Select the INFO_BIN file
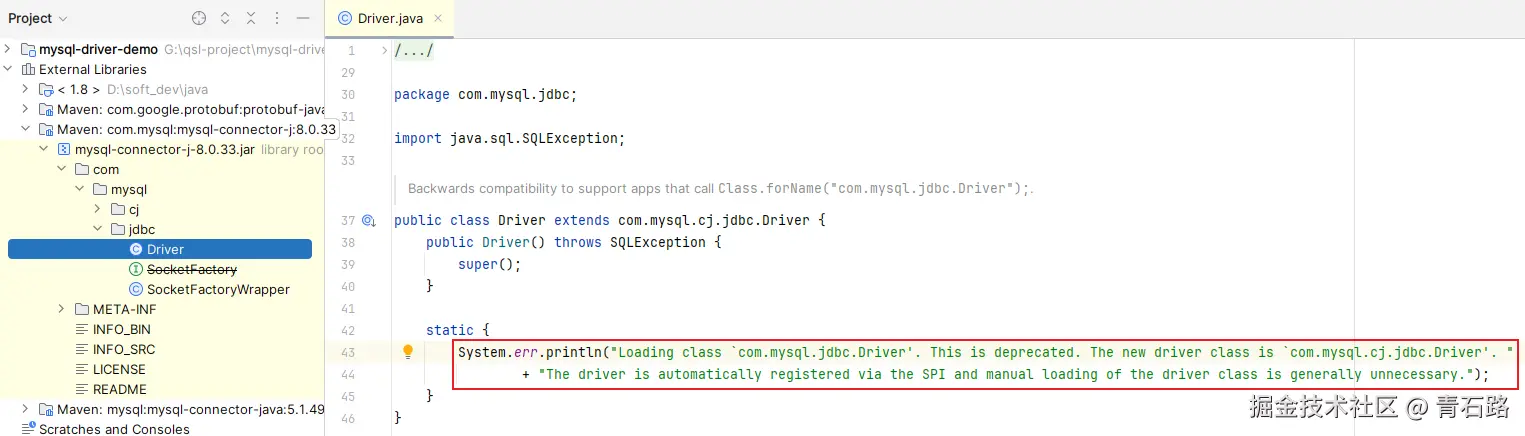This screenshot has height=436, width=1525. click(122, 329)
